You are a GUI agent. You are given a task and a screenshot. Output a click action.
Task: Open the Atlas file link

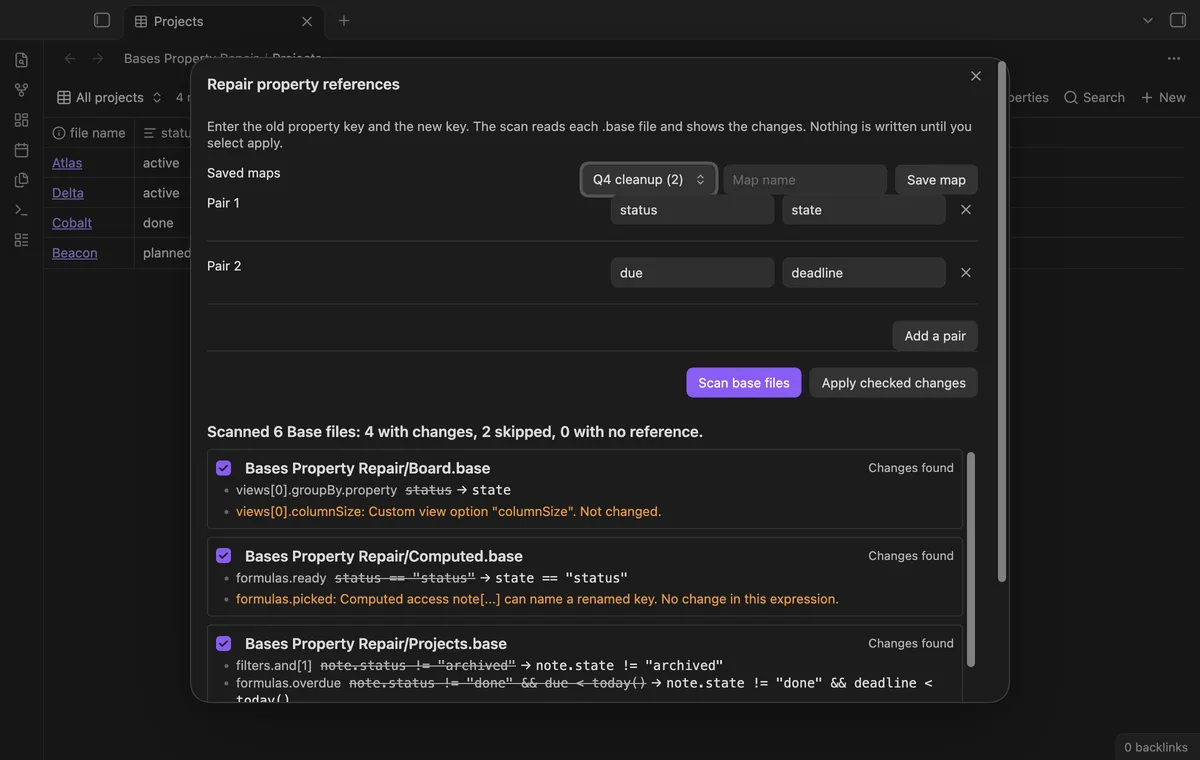click(x=67, y=163)
